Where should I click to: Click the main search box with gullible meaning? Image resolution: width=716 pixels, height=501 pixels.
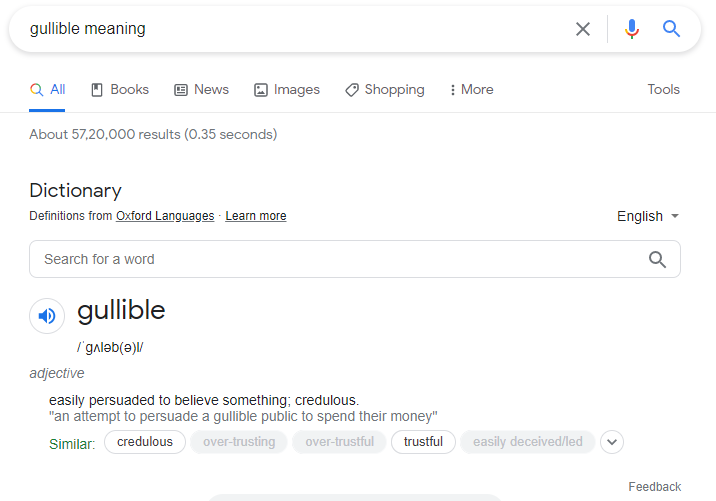[290, 29]
